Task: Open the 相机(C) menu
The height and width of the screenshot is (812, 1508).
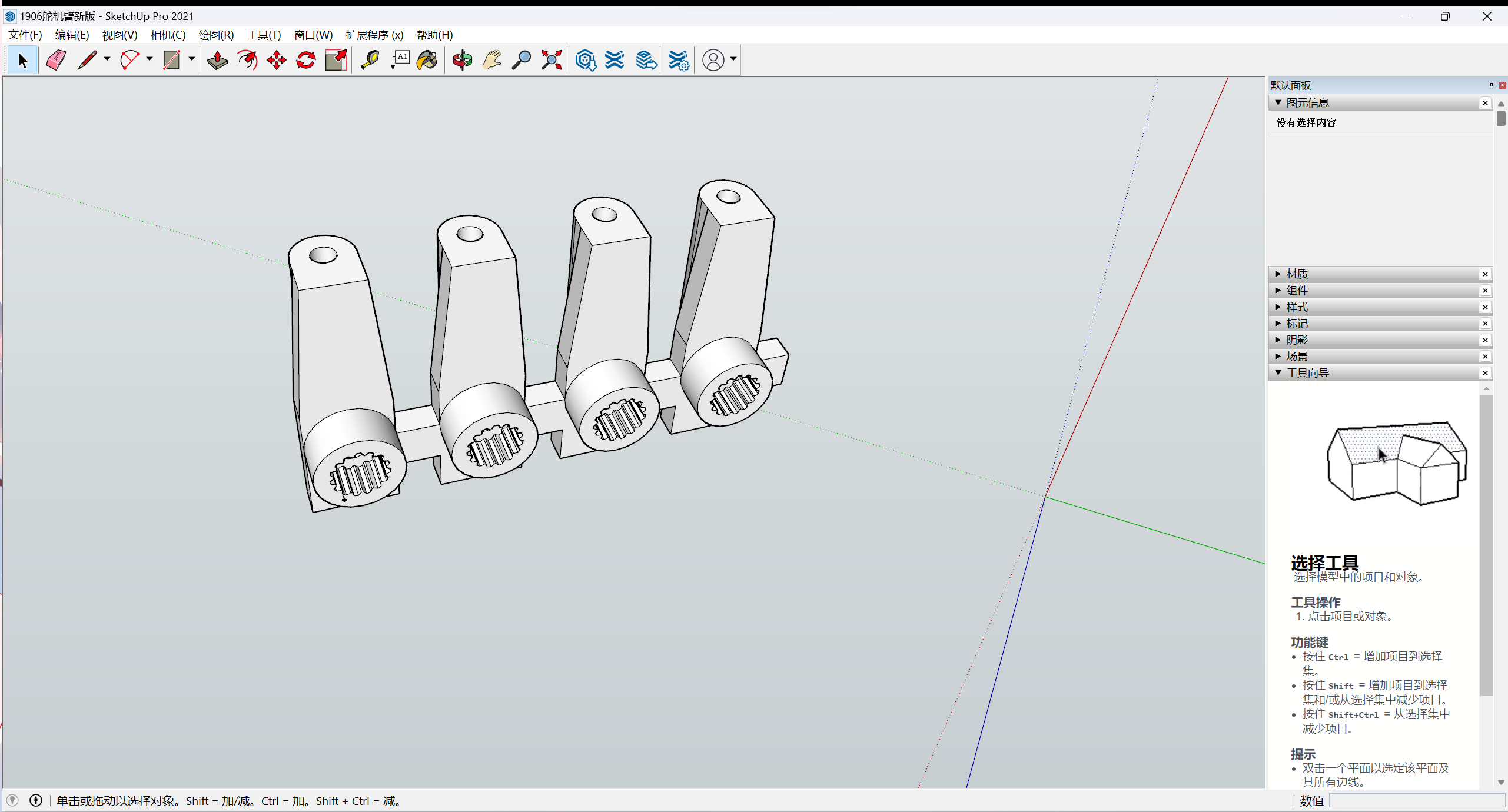Action: tap(168, 35)
